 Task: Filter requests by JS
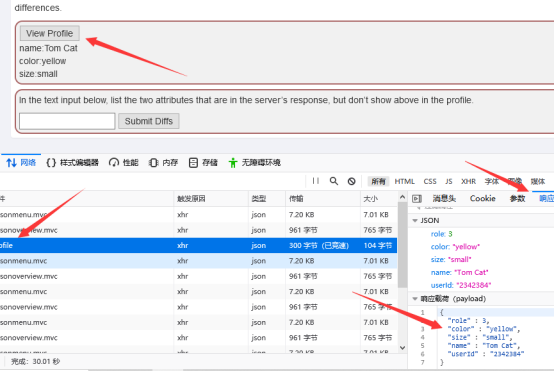pyautogui.click(x=449, y=181)
